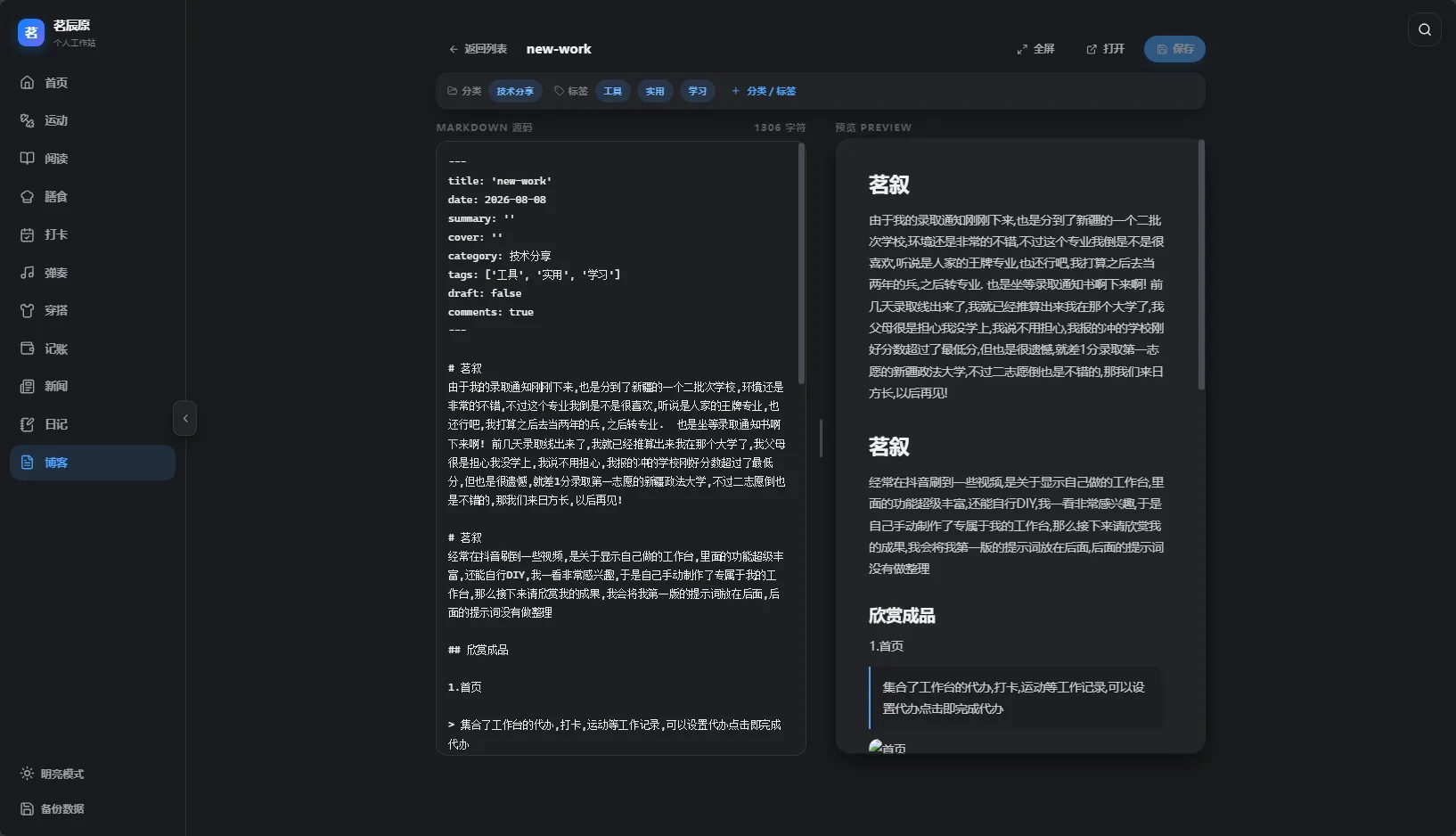Open the 阅读 book icon in the sidebar
This screenshot has width=1456, height=836.
pos(28,159)
